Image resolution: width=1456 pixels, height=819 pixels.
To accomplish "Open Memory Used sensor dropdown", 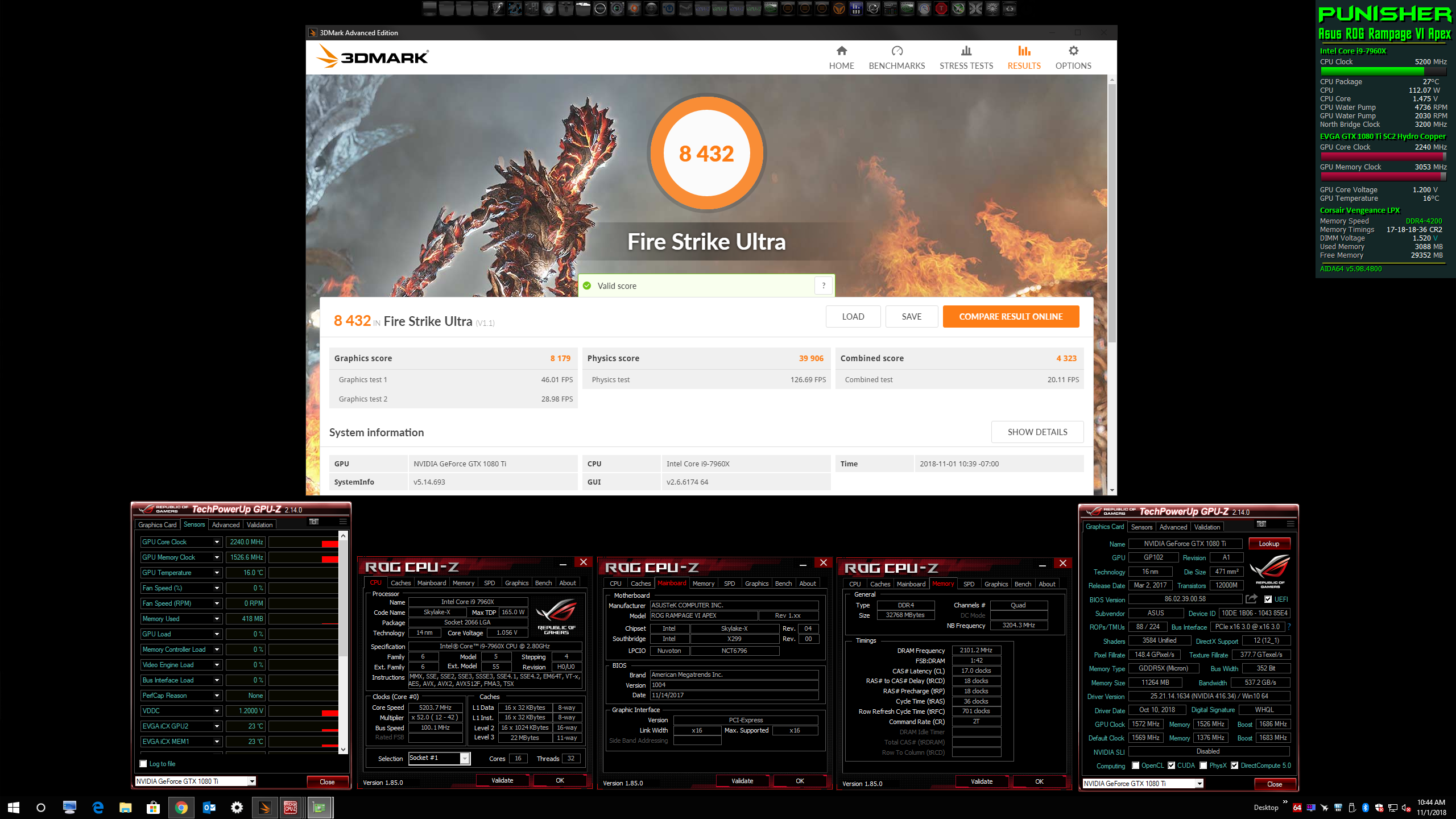I will (x=217, y=619).
